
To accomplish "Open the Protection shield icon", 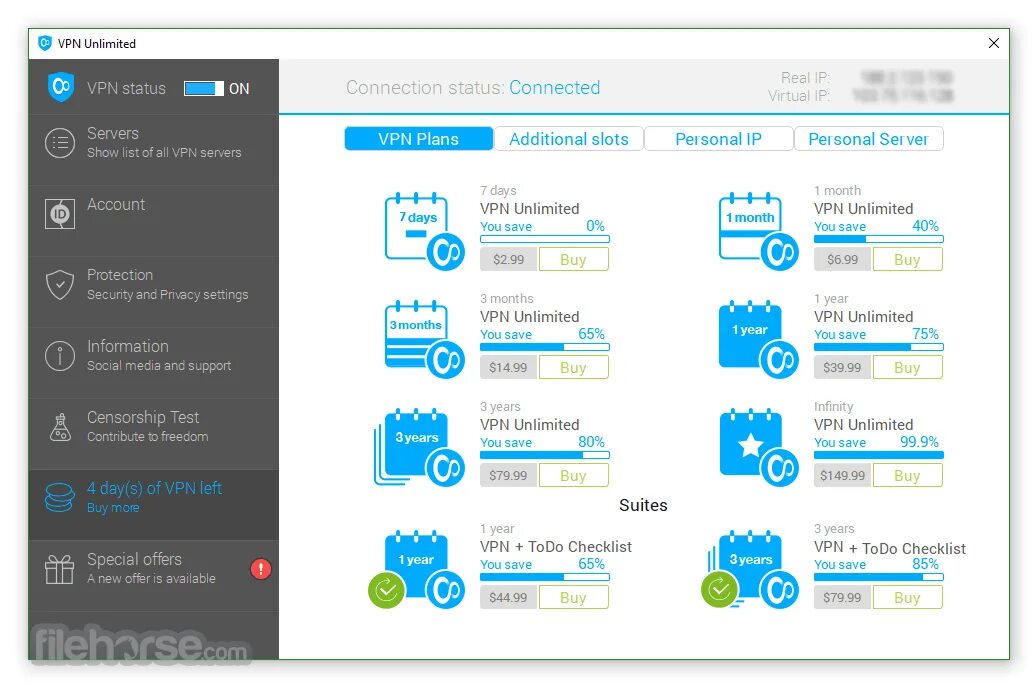I will (x=59, y=285).
